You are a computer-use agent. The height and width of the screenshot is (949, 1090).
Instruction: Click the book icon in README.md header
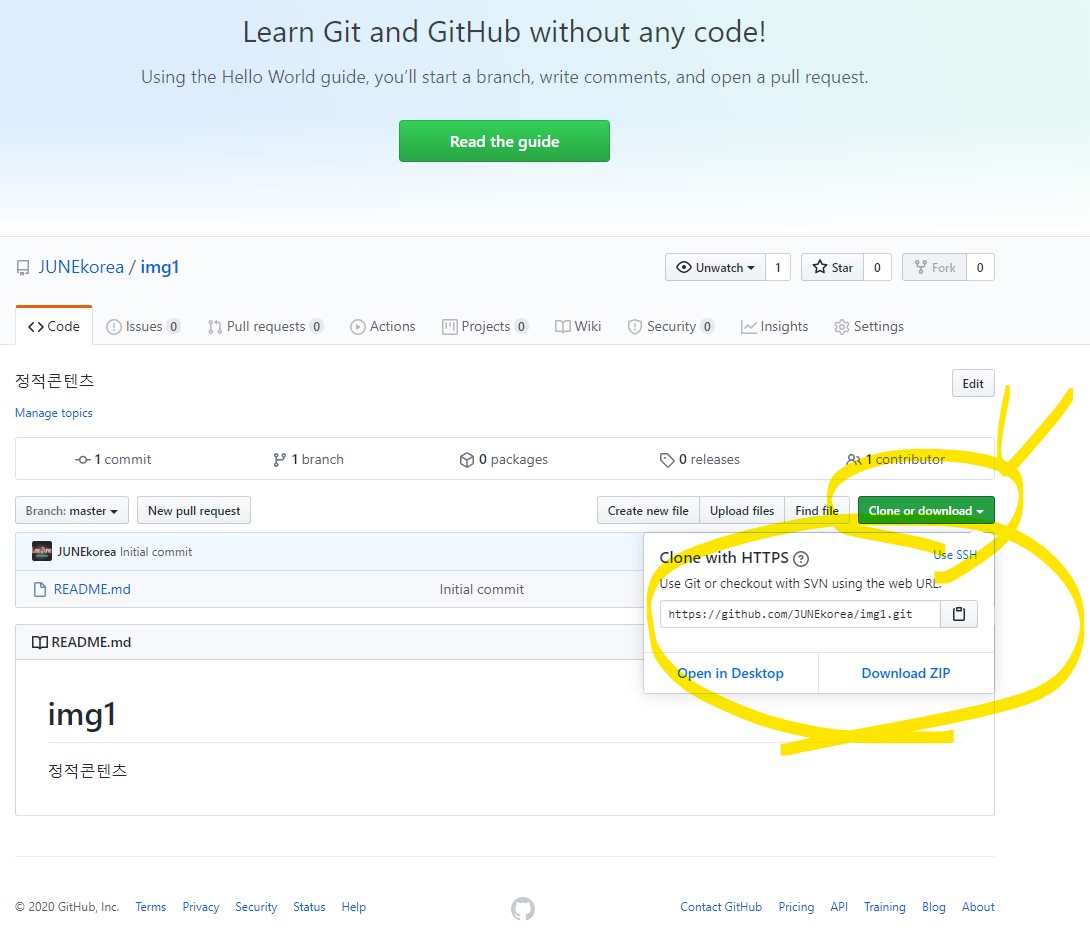[x=40, y=642]
